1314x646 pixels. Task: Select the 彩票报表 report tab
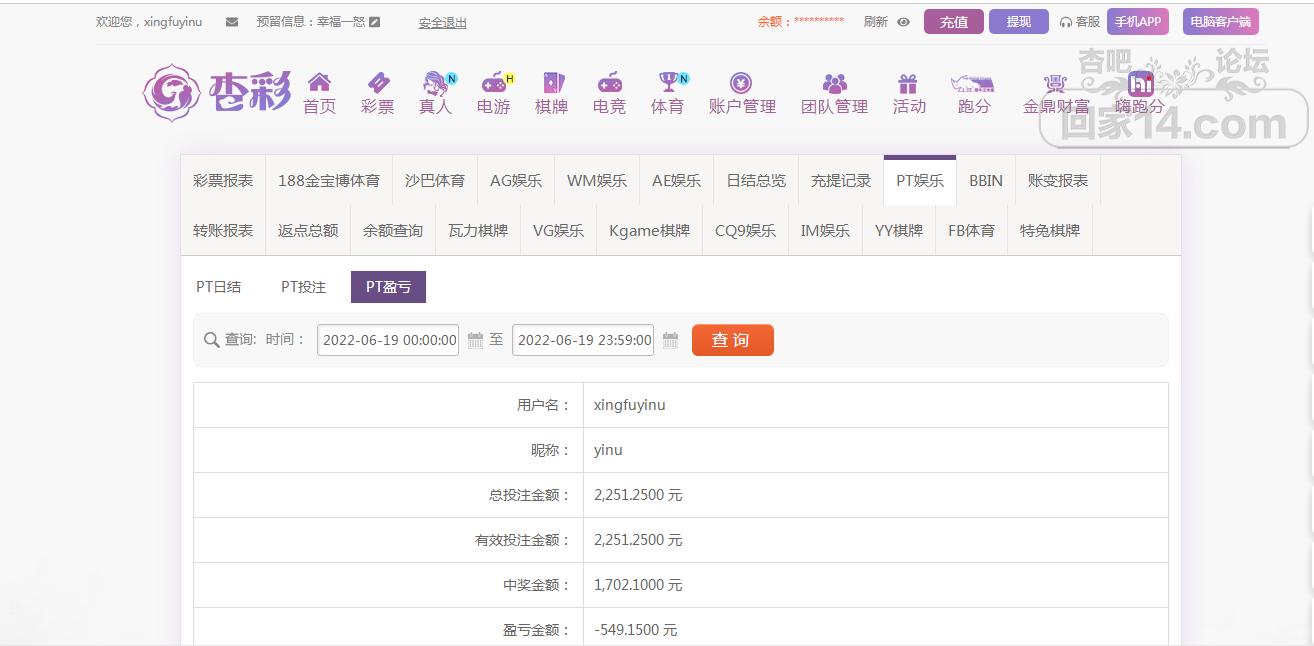[223, 181]
